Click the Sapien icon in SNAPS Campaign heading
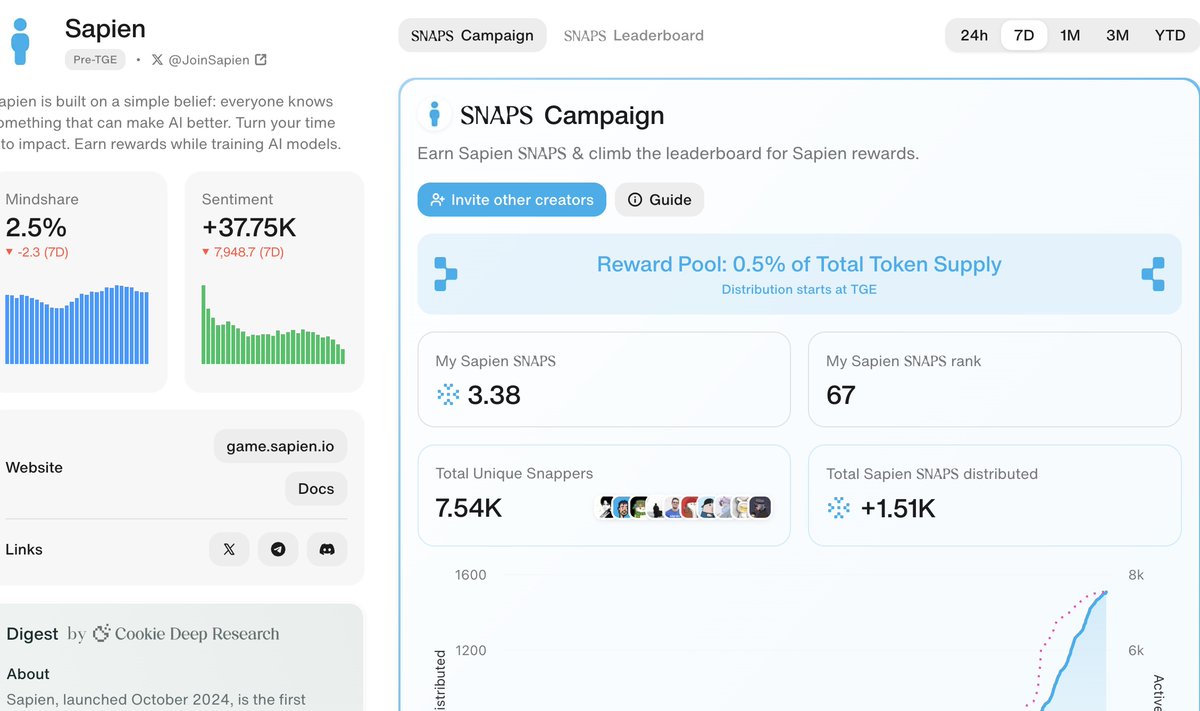Image resolution: width=1200 pixels, height=711 pixels. [x=434, y=115]
